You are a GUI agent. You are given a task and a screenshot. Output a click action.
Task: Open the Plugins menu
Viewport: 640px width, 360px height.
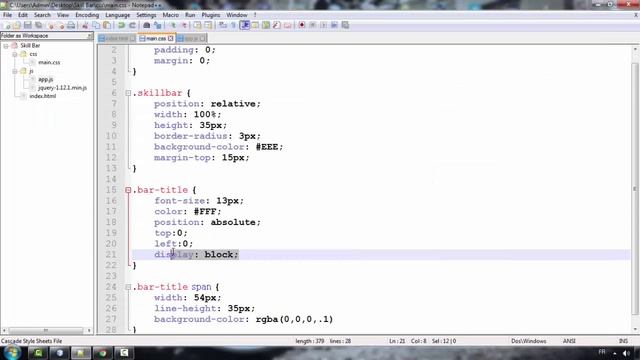(x=211, y=15)
